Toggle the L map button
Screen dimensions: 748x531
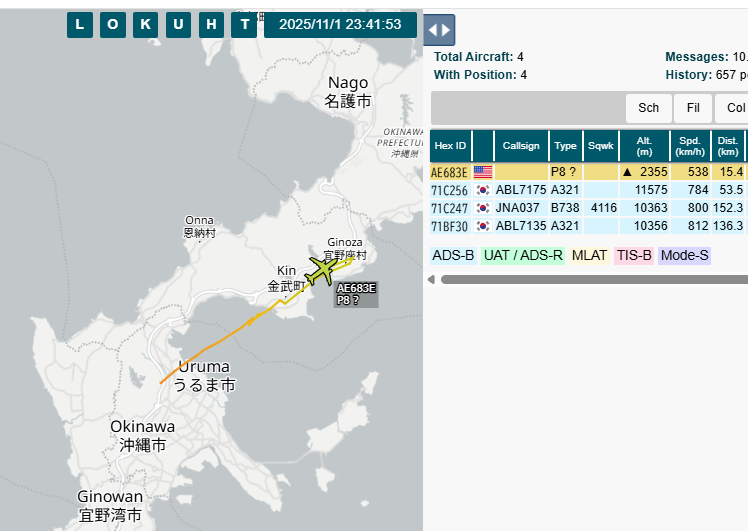pyautogui.click(x=80, y=24)
